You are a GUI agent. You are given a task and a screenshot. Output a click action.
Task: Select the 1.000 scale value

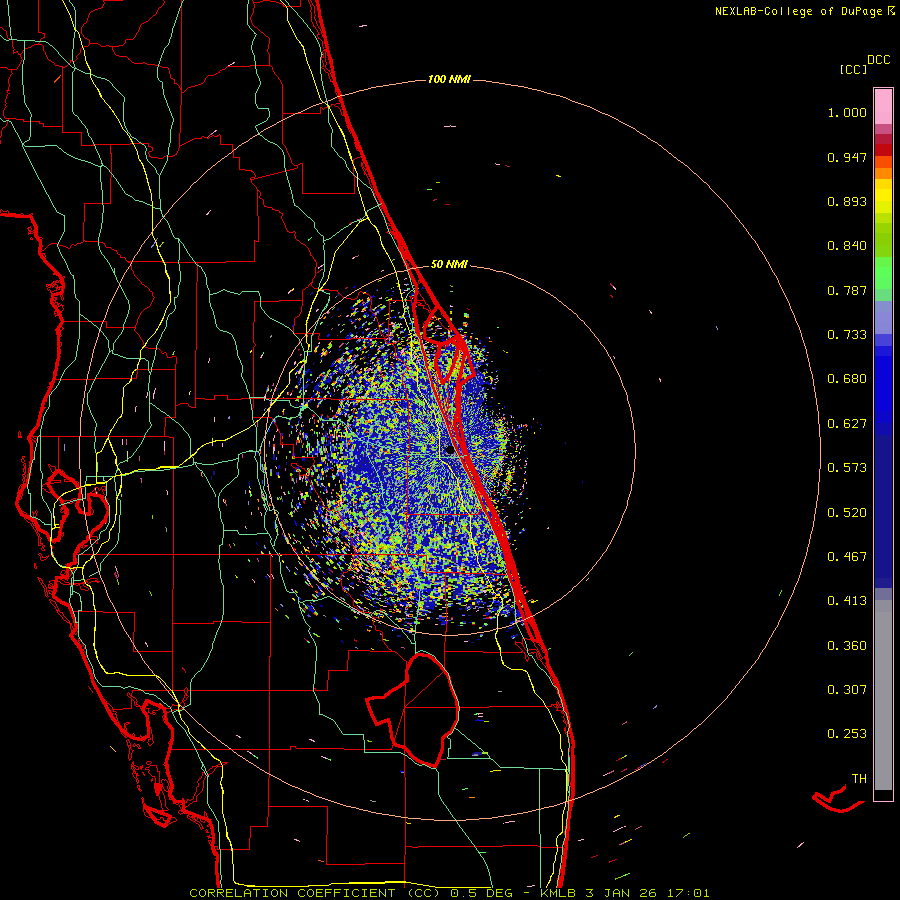[847, 112]
